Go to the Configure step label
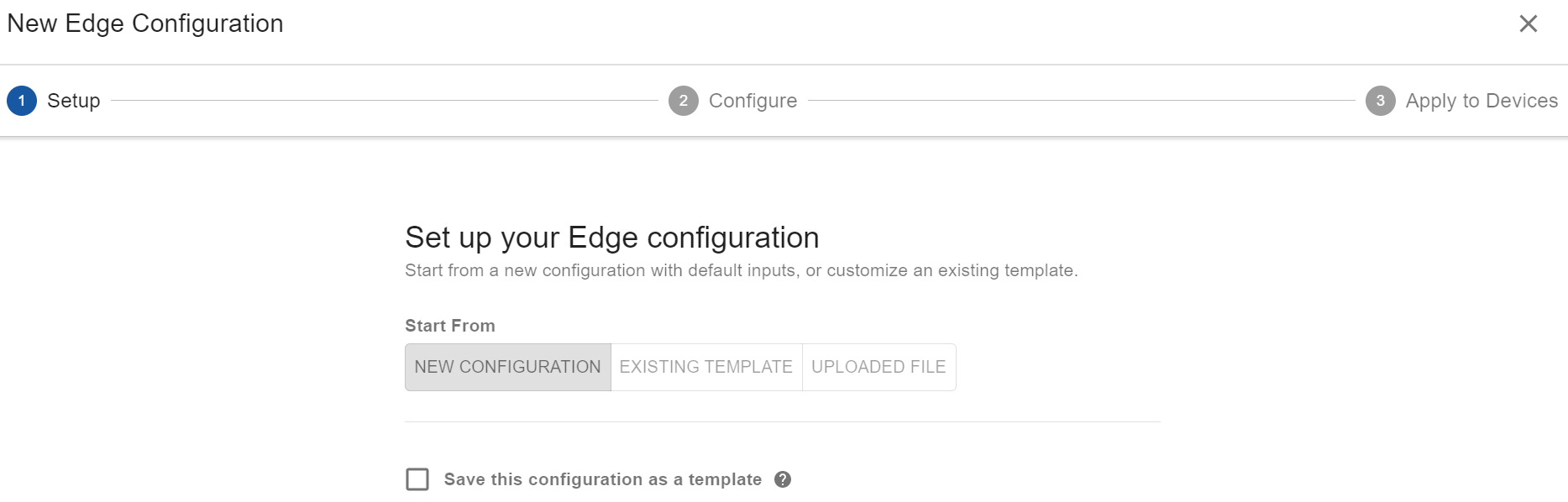The image size is (1568, 502). [x=753, y=101]
